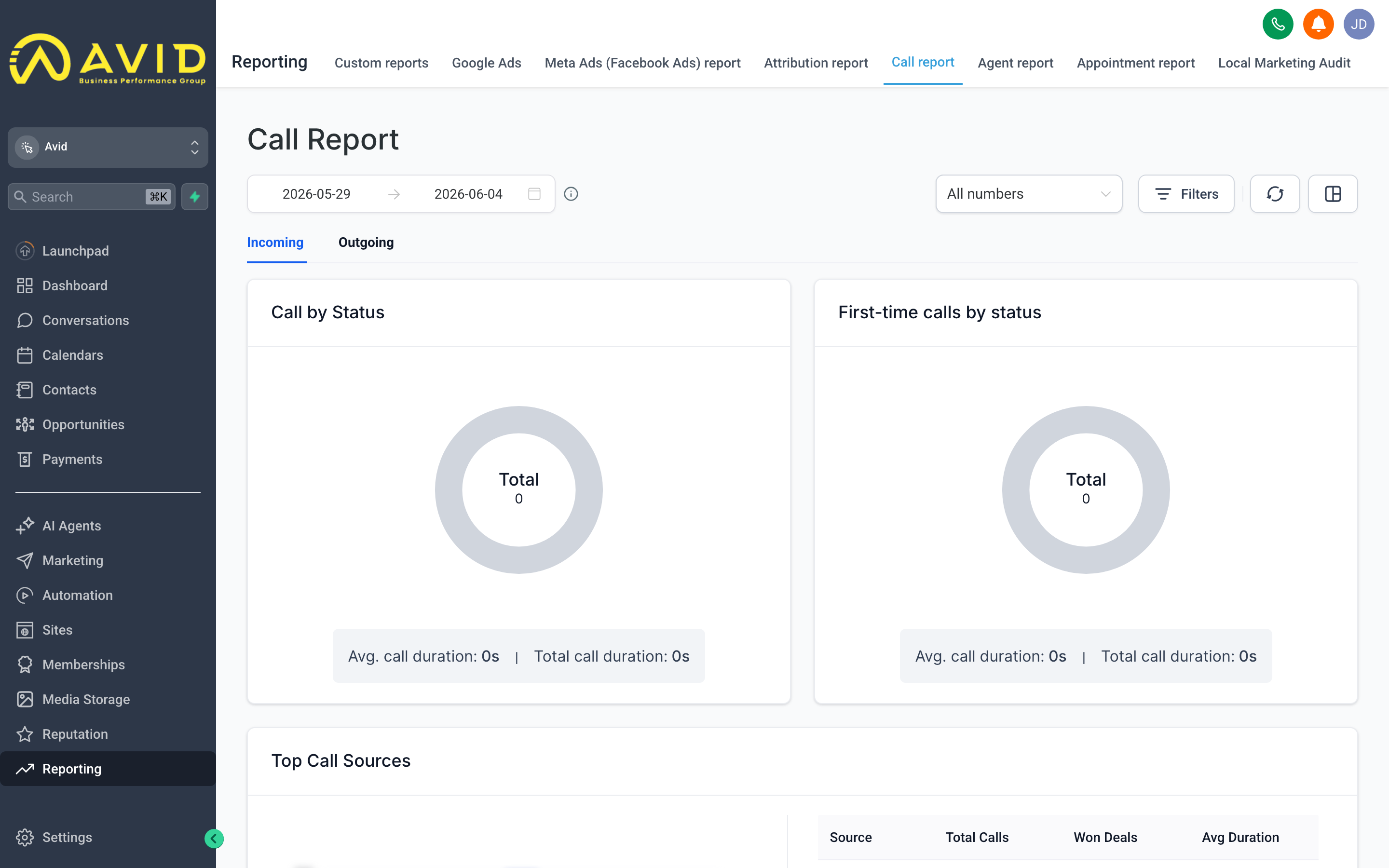Click the Call Report page title
This screenshot has width=1389, height=868.
[x=323, y=139]
